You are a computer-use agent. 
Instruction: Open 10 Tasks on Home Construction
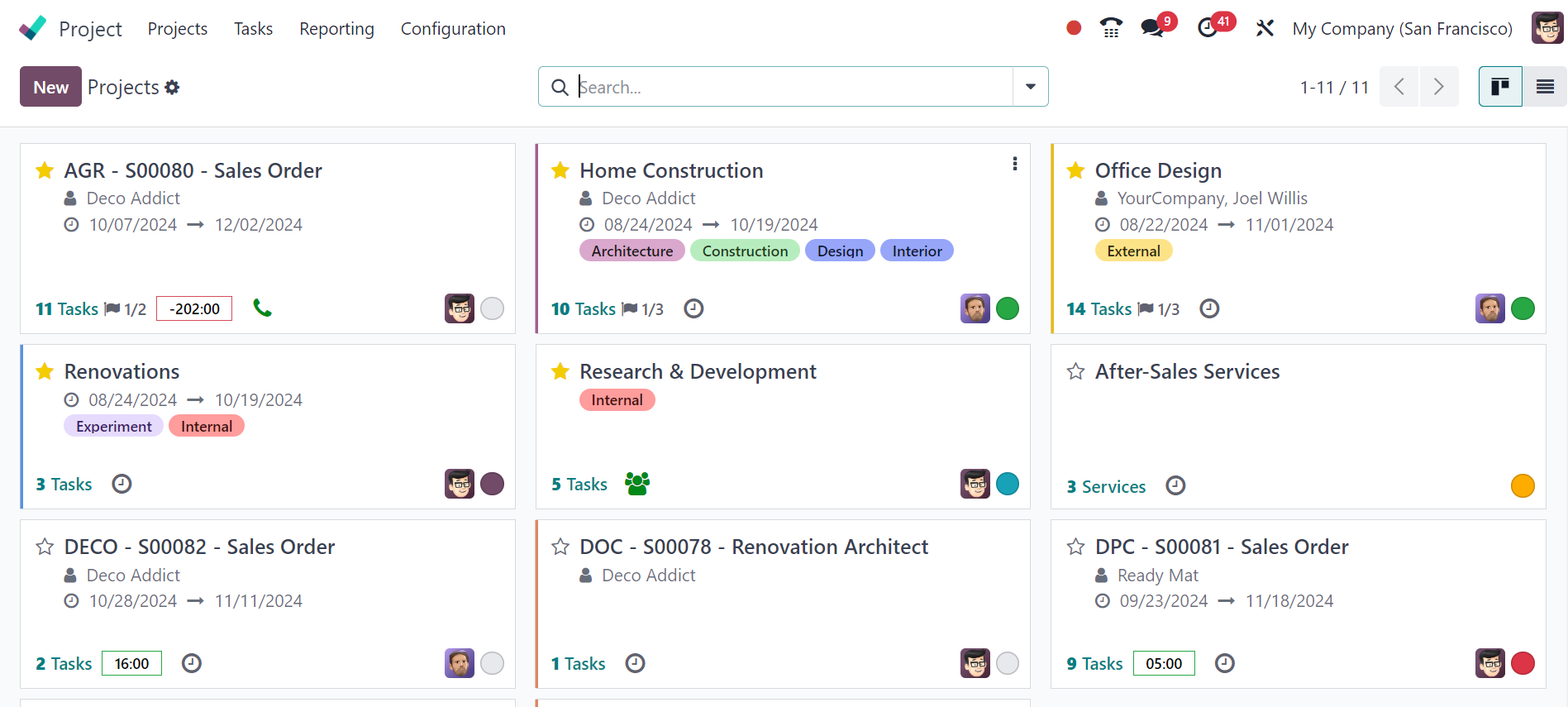pos(584,309)
